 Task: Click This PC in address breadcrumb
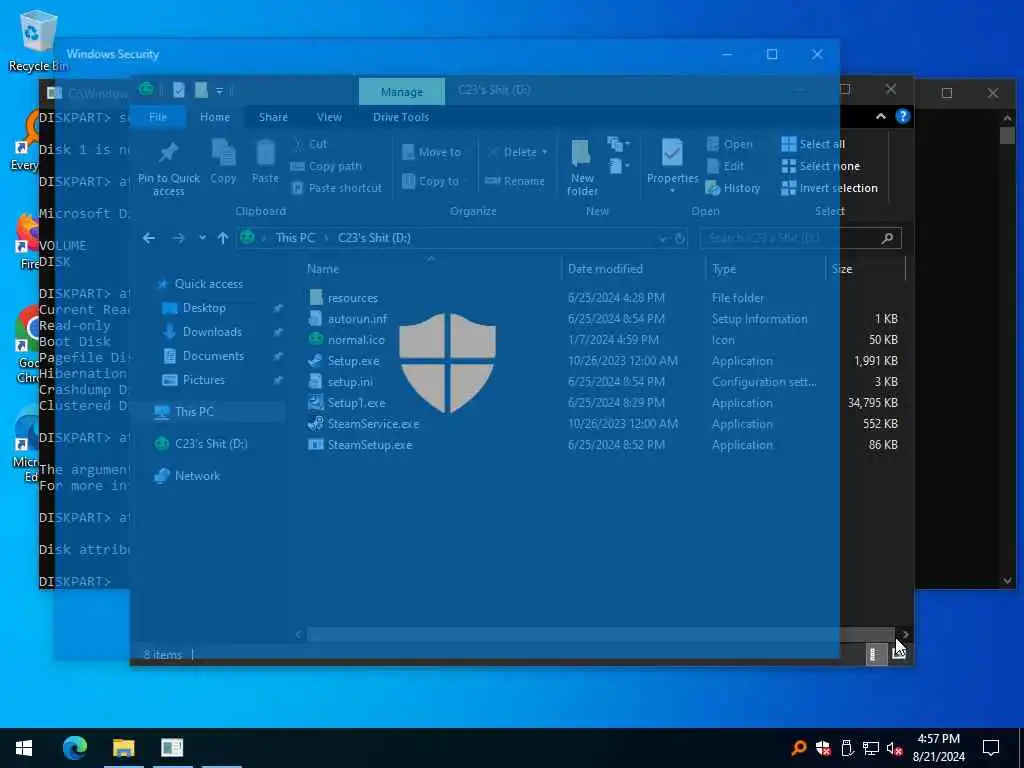pos(295,238)
